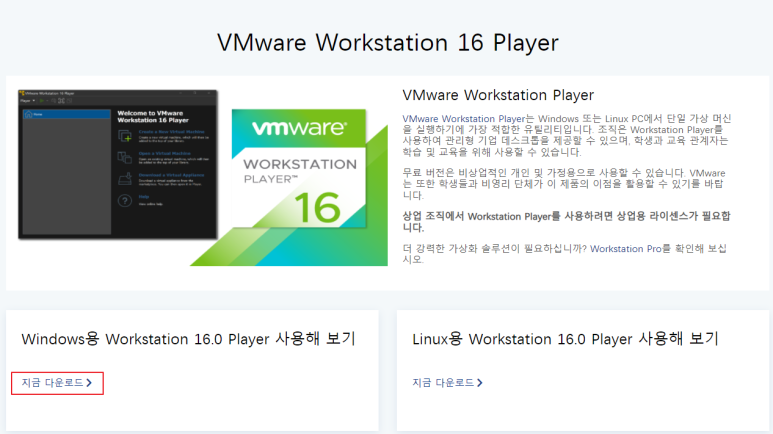Click the Player menu in the embedded screenshot
773x434 pixels.
27,101
